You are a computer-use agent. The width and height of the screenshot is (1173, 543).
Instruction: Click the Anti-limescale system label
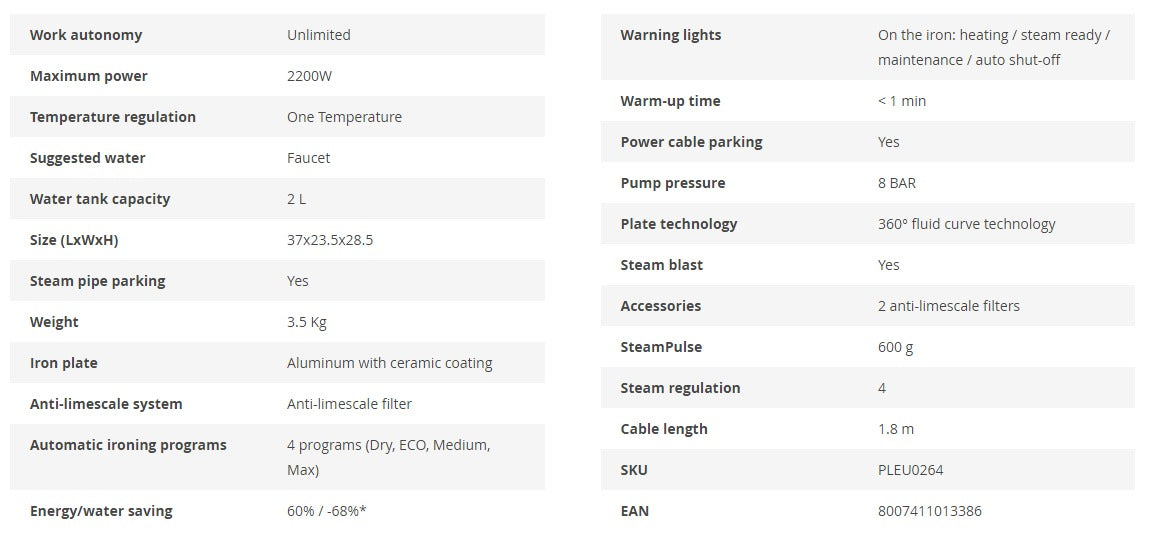[106, 404]
